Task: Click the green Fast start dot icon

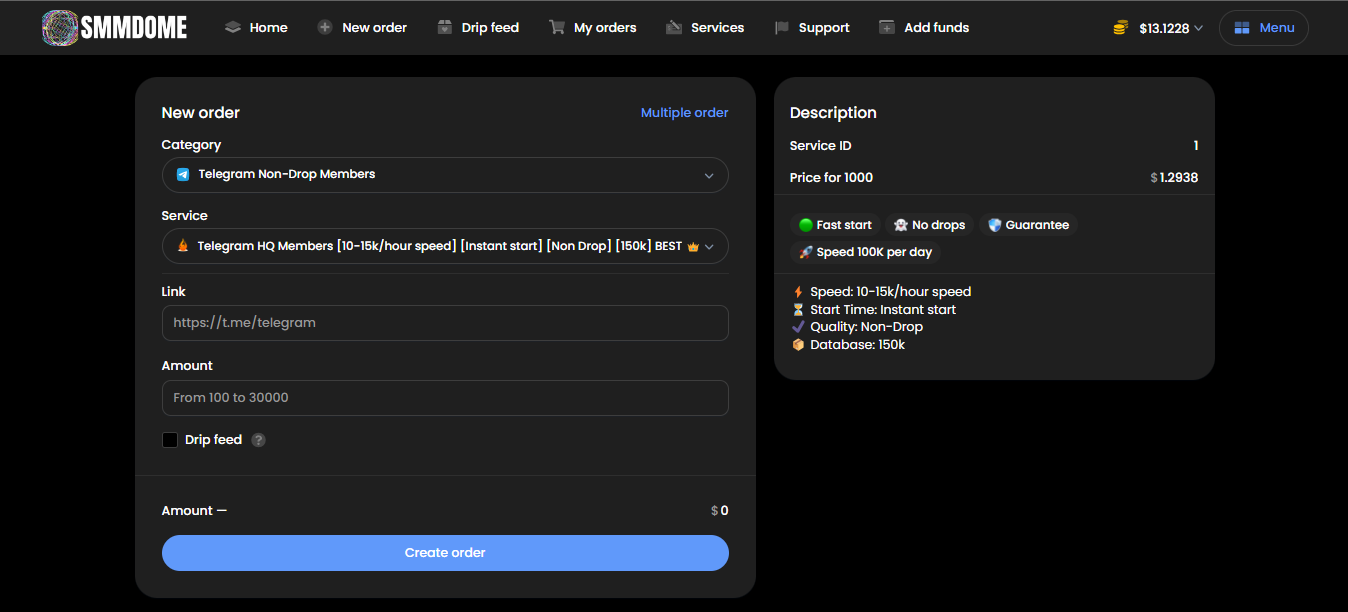Action: tap(806, 225)
